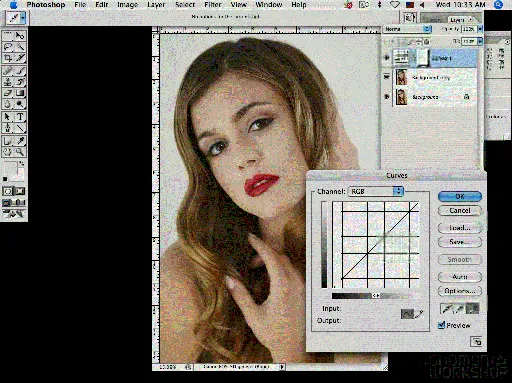Select the Path Selection arrow tool

click(x=8, y=117)
